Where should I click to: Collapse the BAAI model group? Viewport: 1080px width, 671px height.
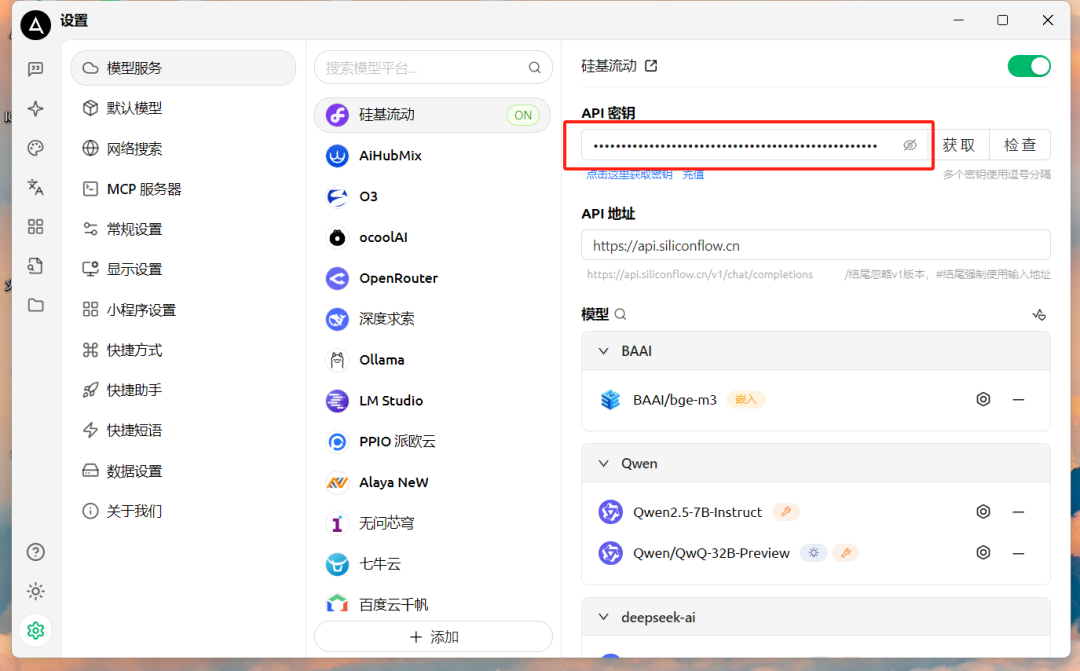(603, 351)
